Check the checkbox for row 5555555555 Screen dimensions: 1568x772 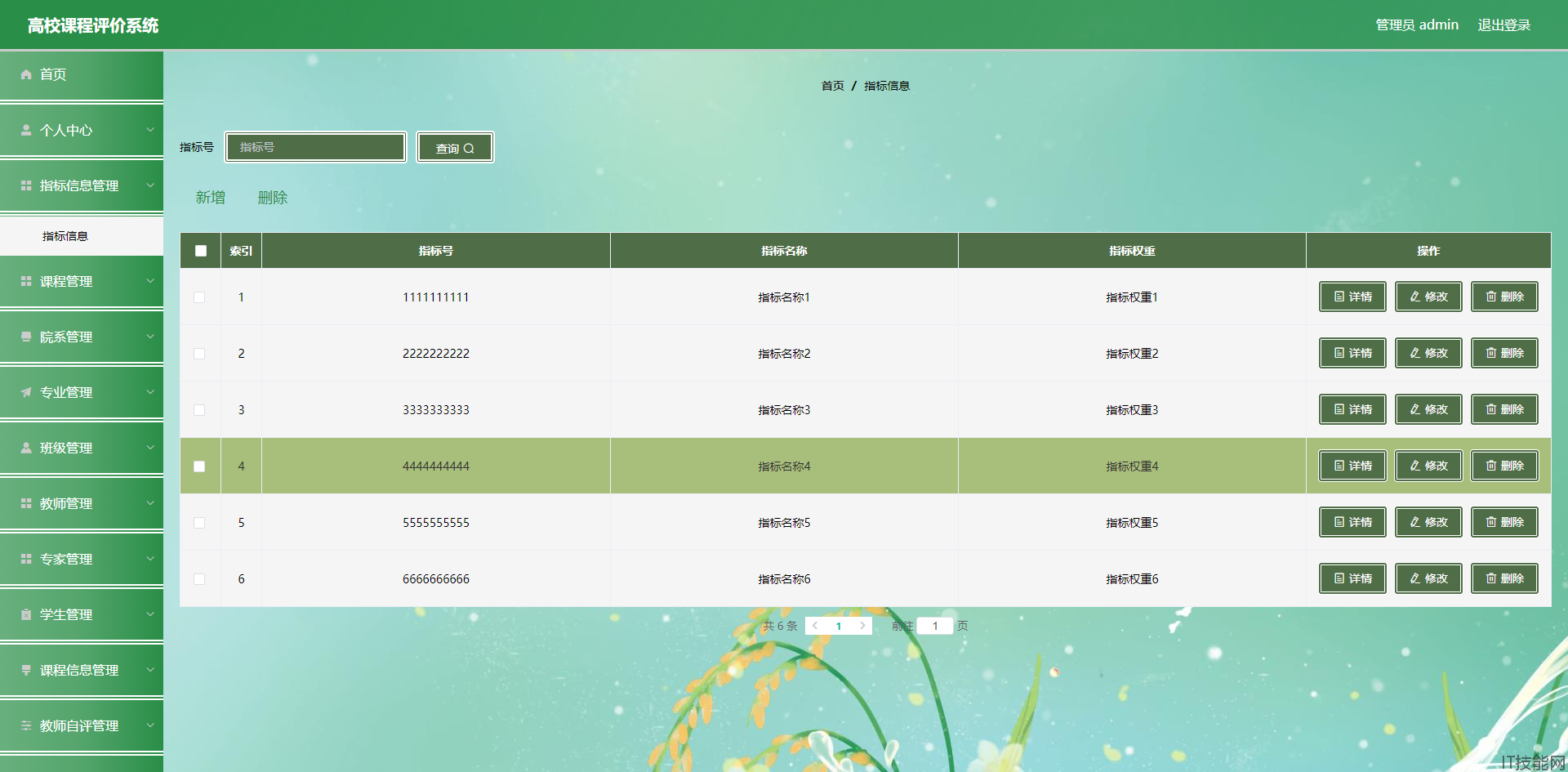point(199,523)
